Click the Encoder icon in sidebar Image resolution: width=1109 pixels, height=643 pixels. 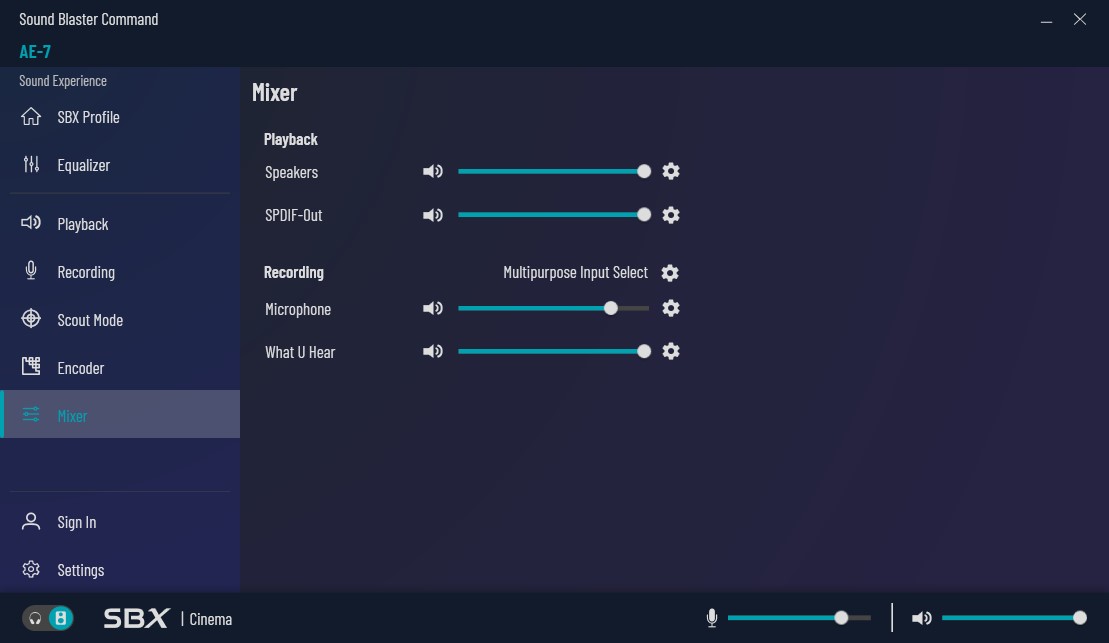click(30, 366)
